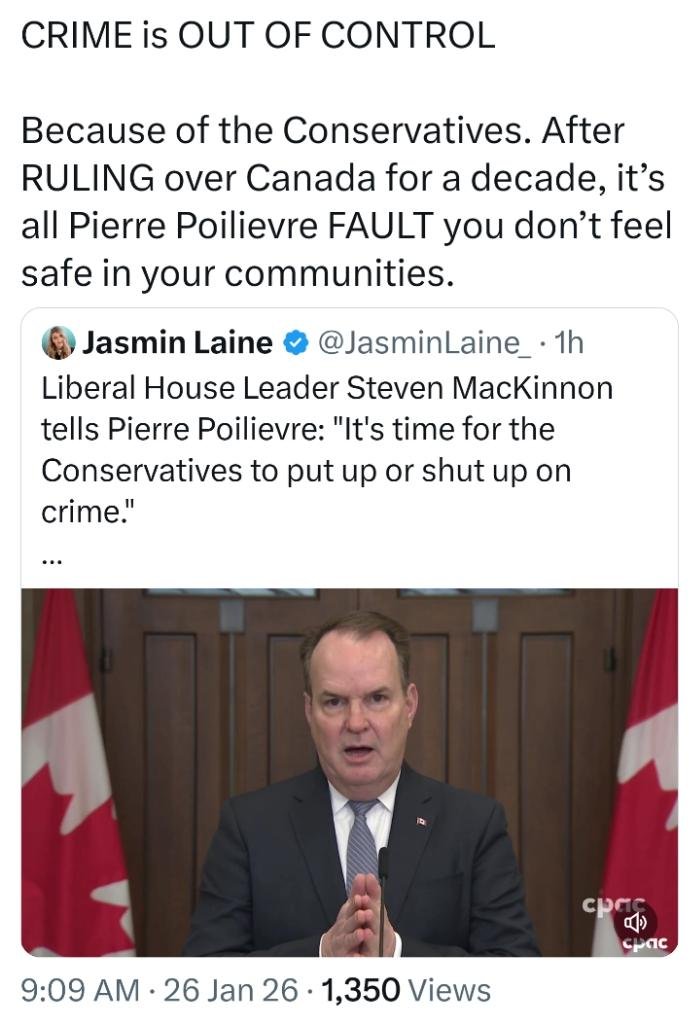Click the Canada flag lapel pin

click(421, 821)
